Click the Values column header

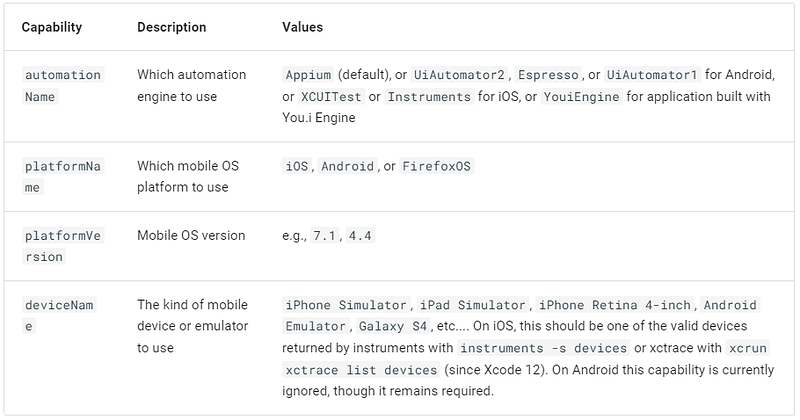302,27
